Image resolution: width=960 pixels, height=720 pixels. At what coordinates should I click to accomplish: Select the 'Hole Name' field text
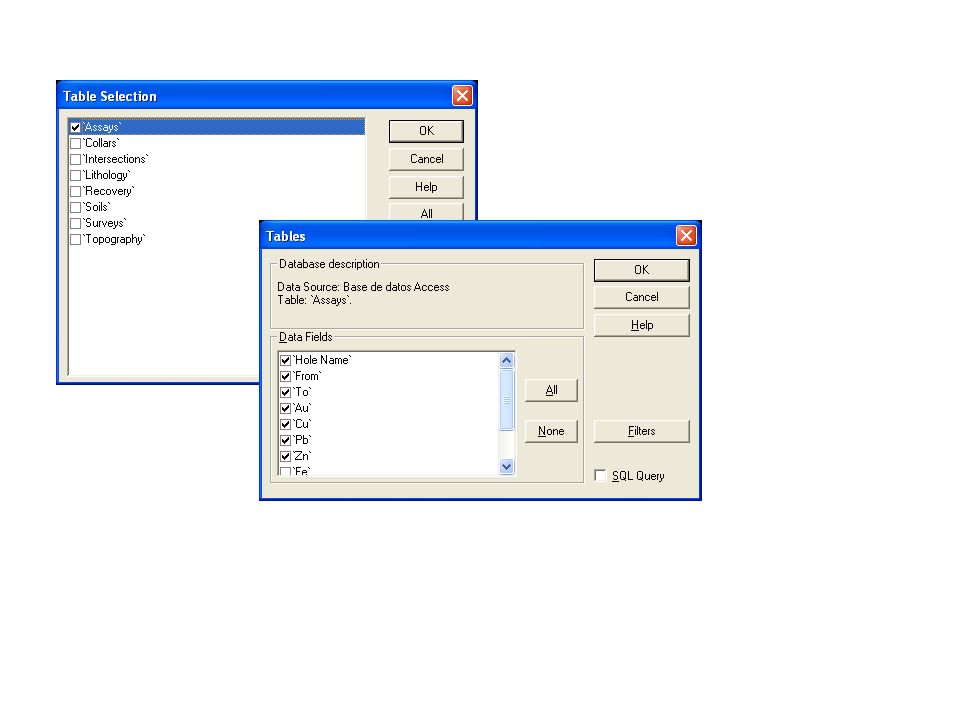click(322, 360)
